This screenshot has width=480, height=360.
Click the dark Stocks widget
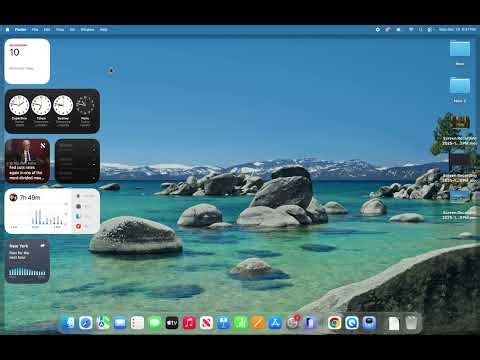(x=77, y=161)
